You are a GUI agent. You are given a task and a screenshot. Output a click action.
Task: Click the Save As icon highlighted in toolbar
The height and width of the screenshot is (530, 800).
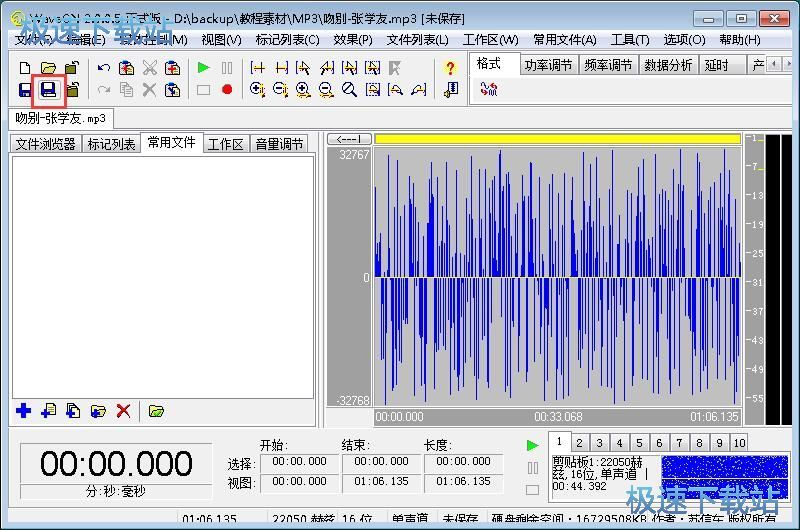tap(48, 90)
